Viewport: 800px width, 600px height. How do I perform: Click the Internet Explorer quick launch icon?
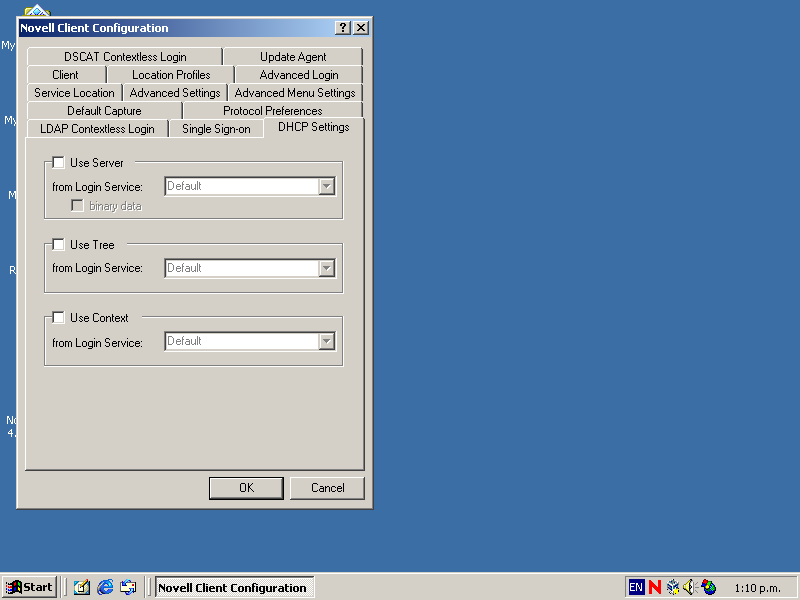pyautogui.click(x=105, y=587)
